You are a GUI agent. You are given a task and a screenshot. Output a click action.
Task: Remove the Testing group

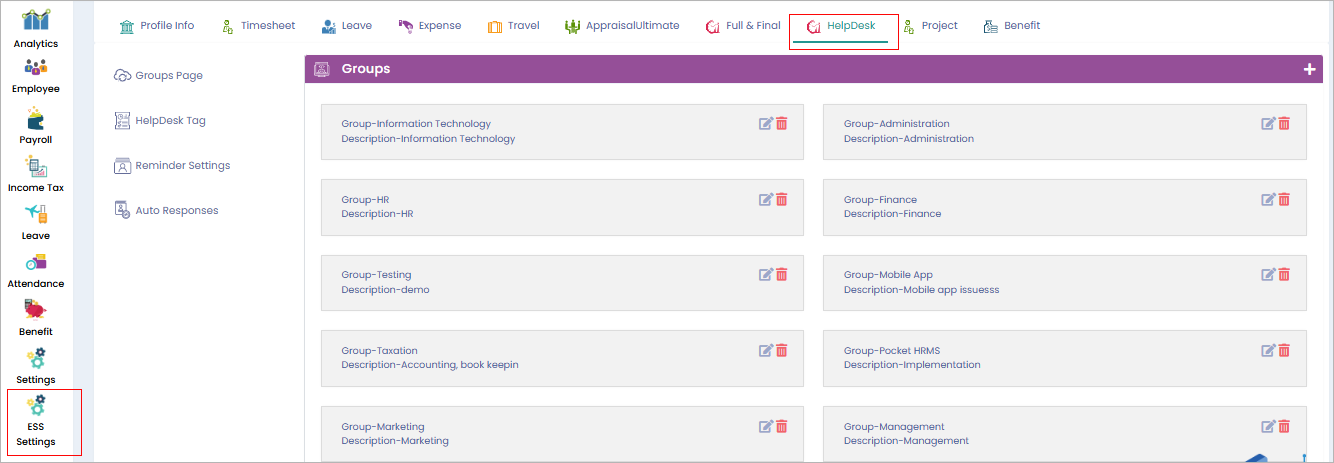[x=782, y=274]
